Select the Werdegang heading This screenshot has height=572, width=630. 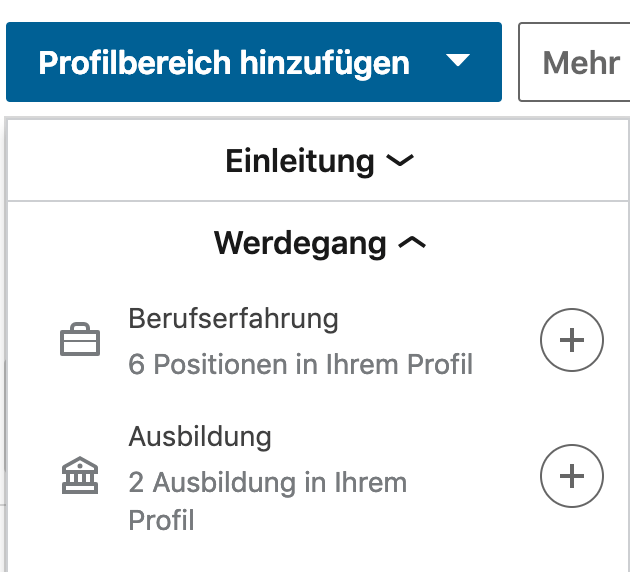300,243
